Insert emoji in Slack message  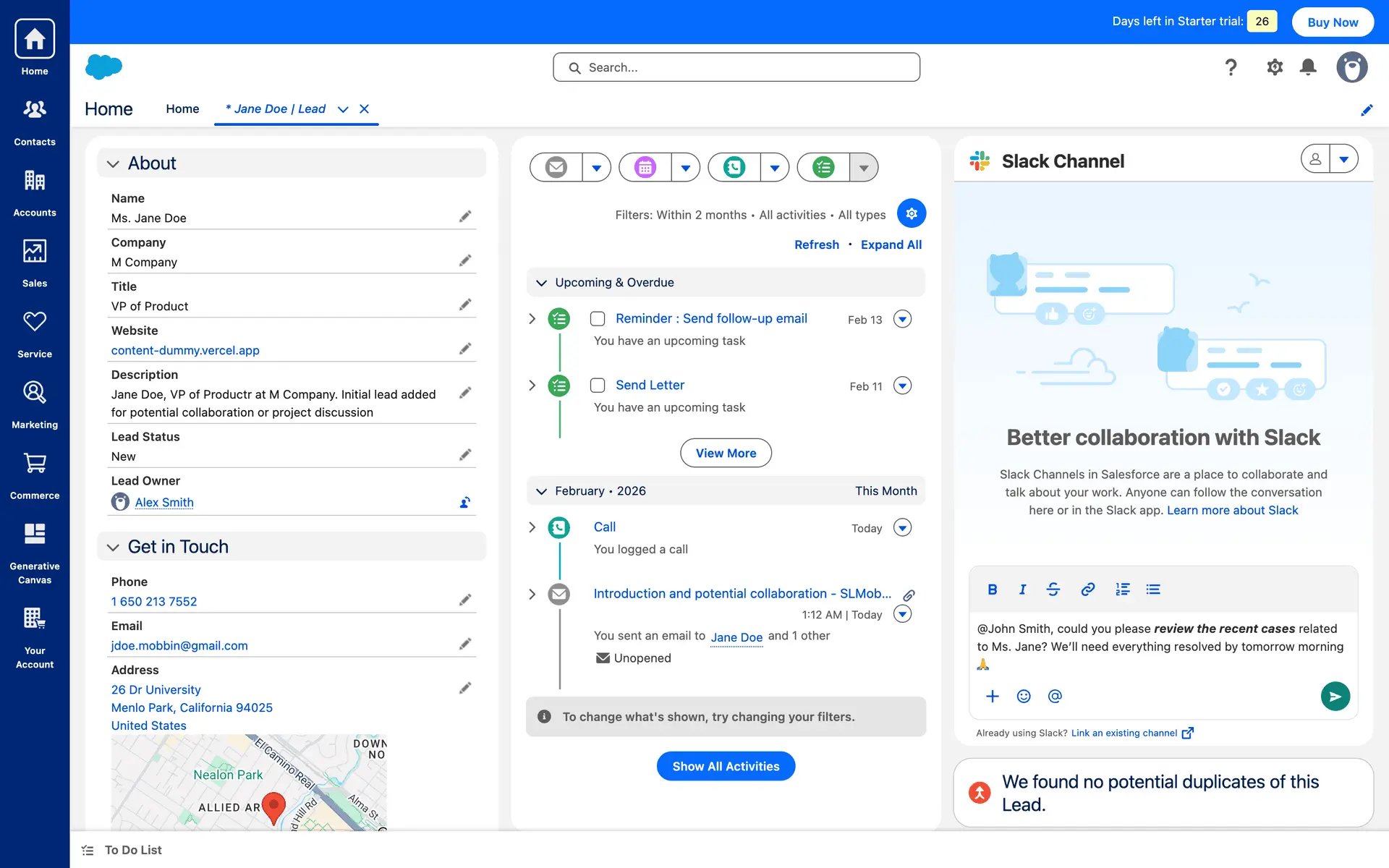click(1023, 696)
